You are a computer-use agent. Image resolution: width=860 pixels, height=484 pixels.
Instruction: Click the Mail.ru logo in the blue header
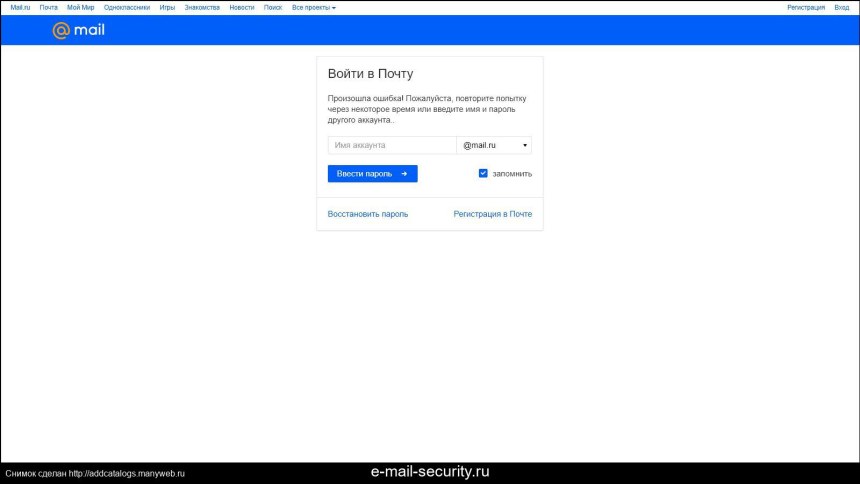point(78,30)
